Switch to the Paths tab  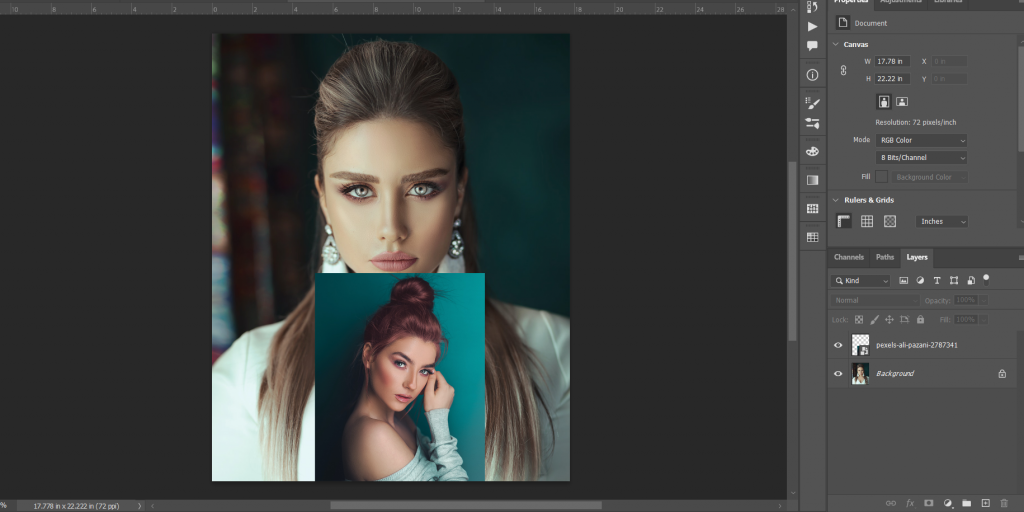click(885, 257)
